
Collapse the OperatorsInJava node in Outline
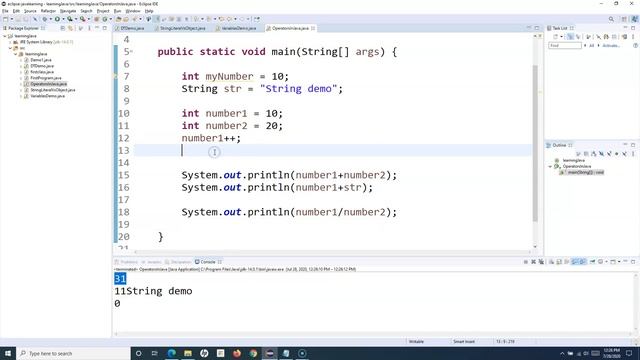click(550, 167)
